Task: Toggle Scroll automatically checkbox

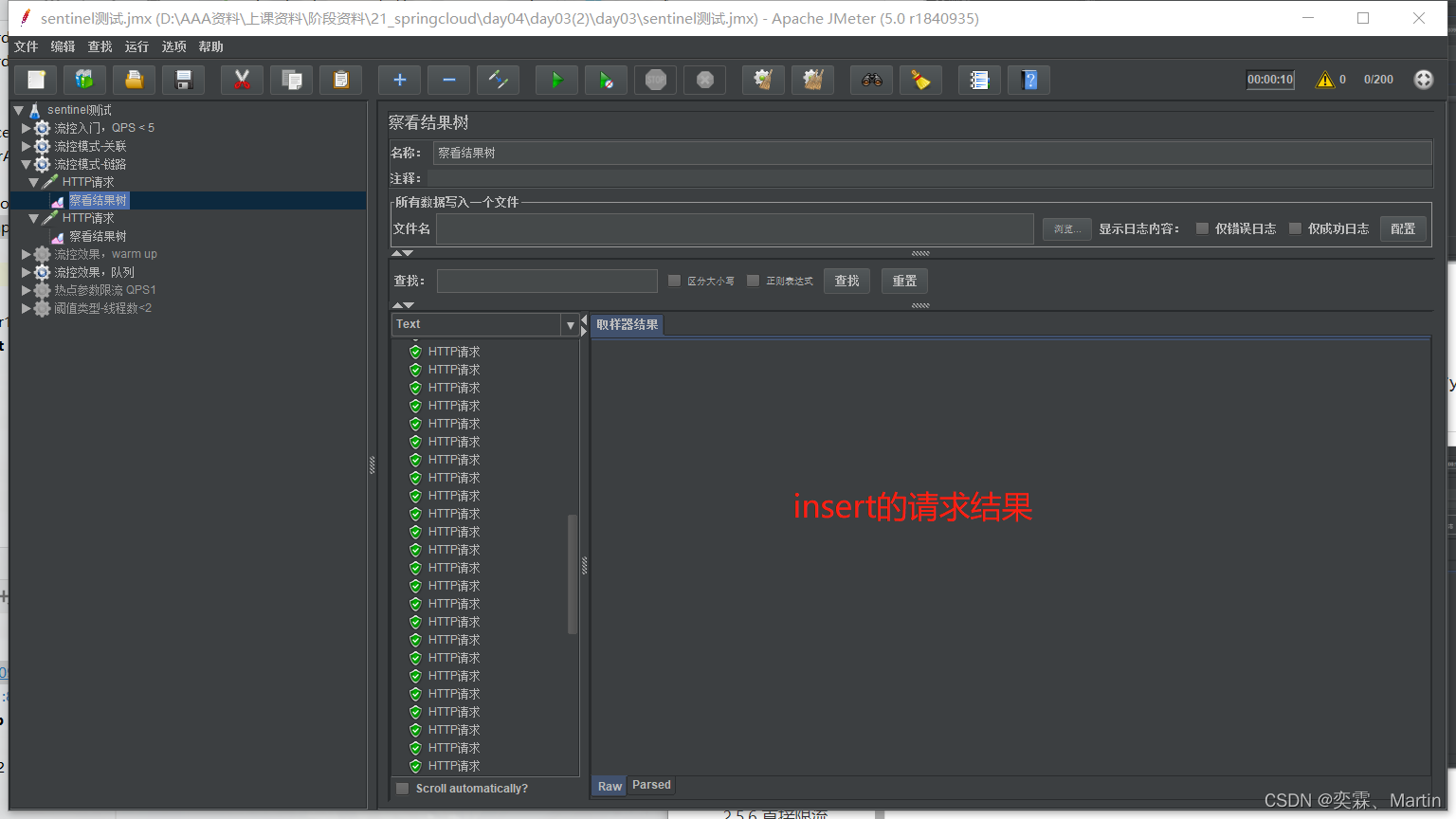Action: coord(403,789)
